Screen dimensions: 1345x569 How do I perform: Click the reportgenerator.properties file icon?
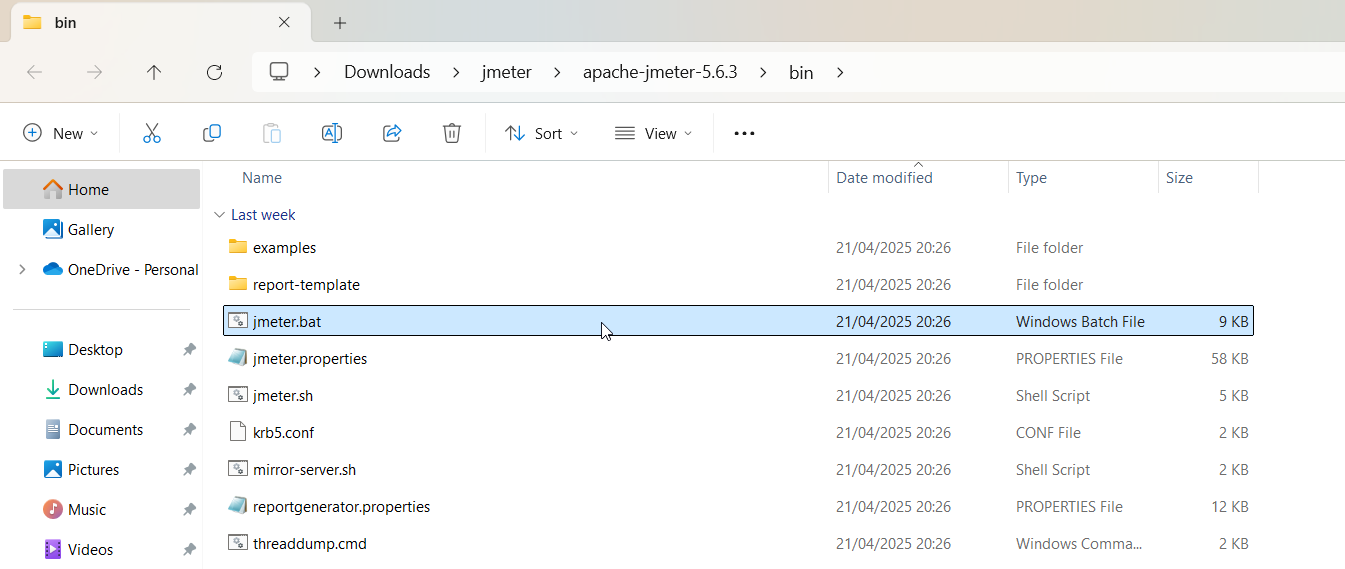[x=237, y=506]
